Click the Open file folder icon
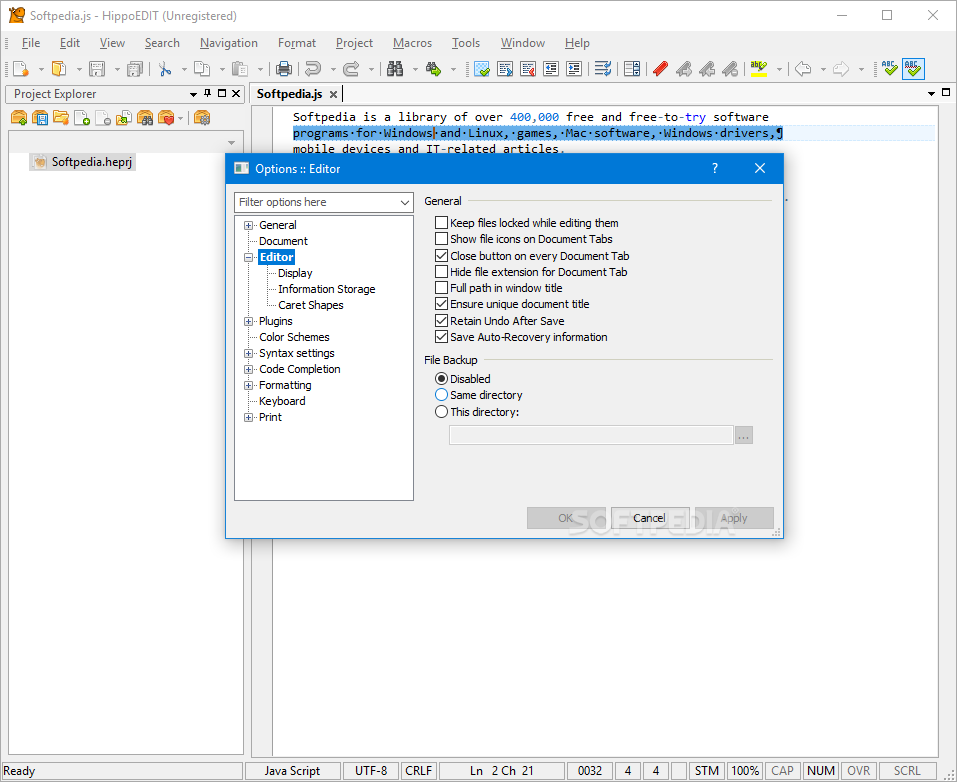The image size is (957, 782). point(59,68)
